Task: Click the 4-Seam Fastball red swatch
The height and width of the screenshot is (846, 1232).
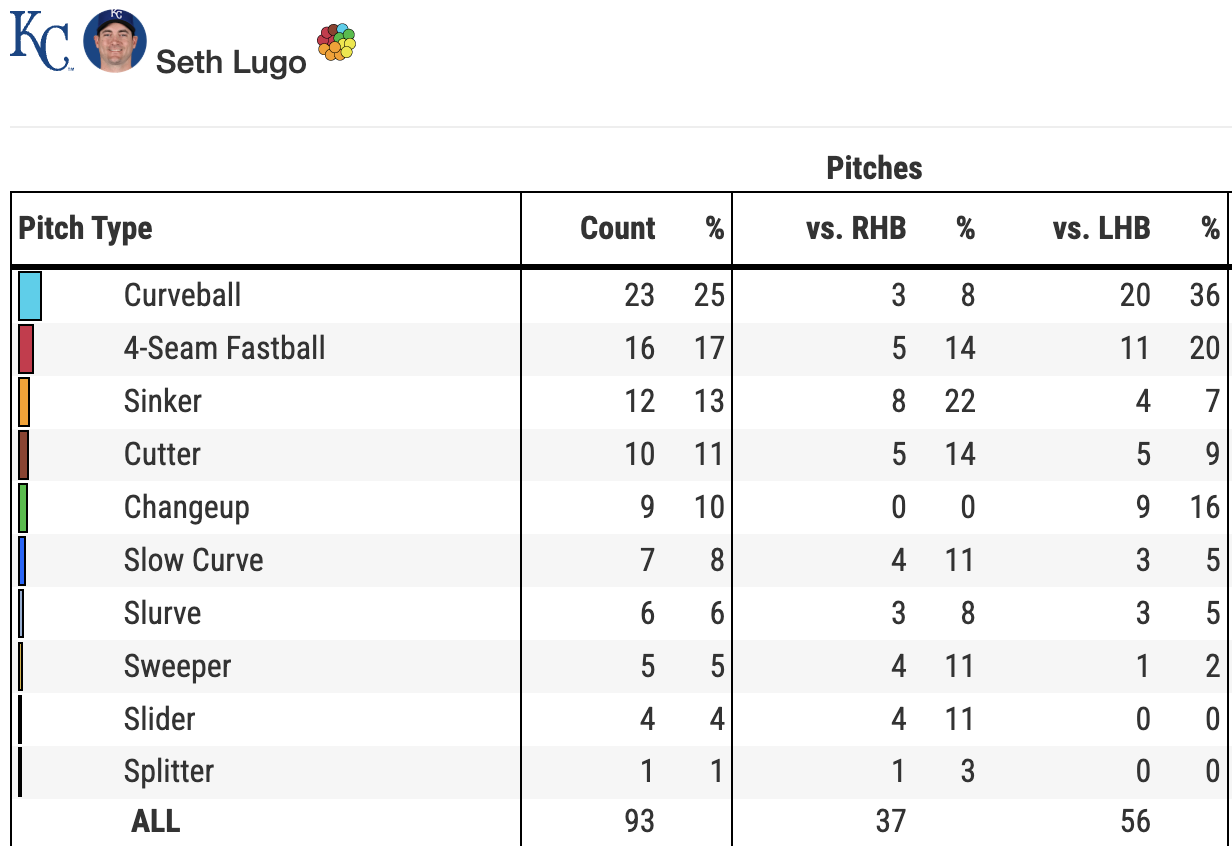Action: [x=26, y=349]
